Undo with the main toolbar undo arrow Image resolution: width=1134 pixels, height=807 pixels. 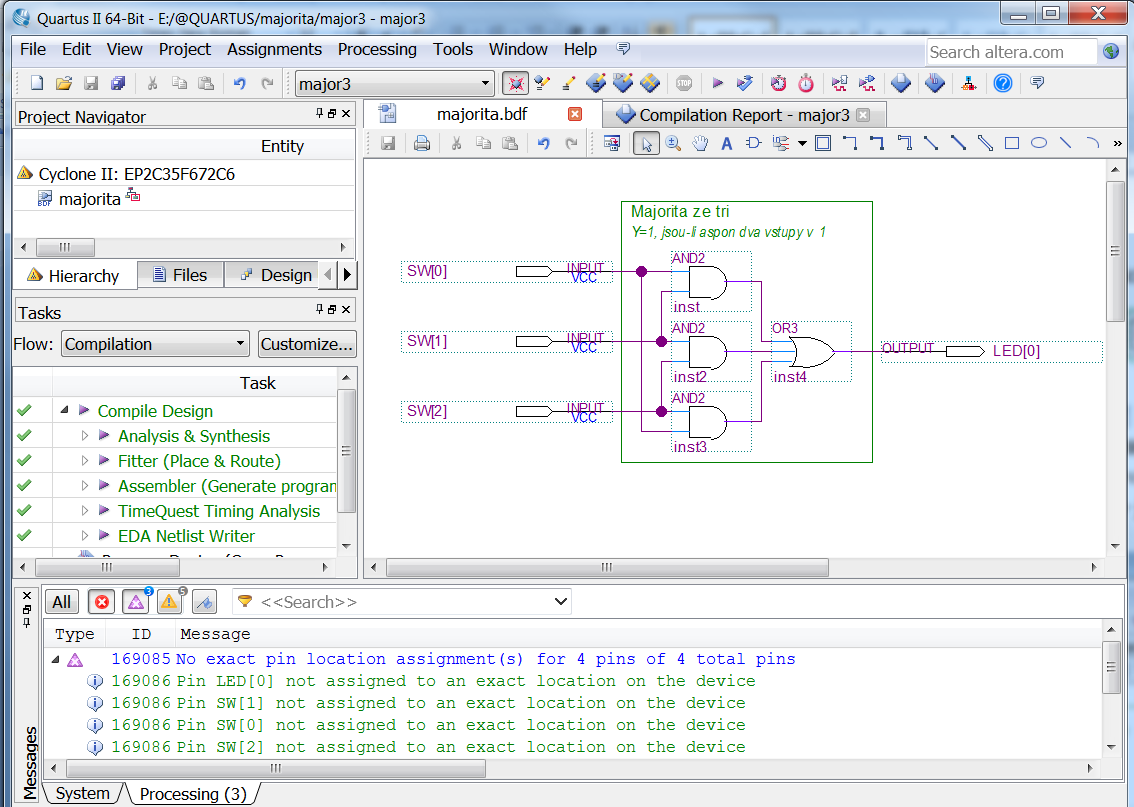click(x=240, y=83)
